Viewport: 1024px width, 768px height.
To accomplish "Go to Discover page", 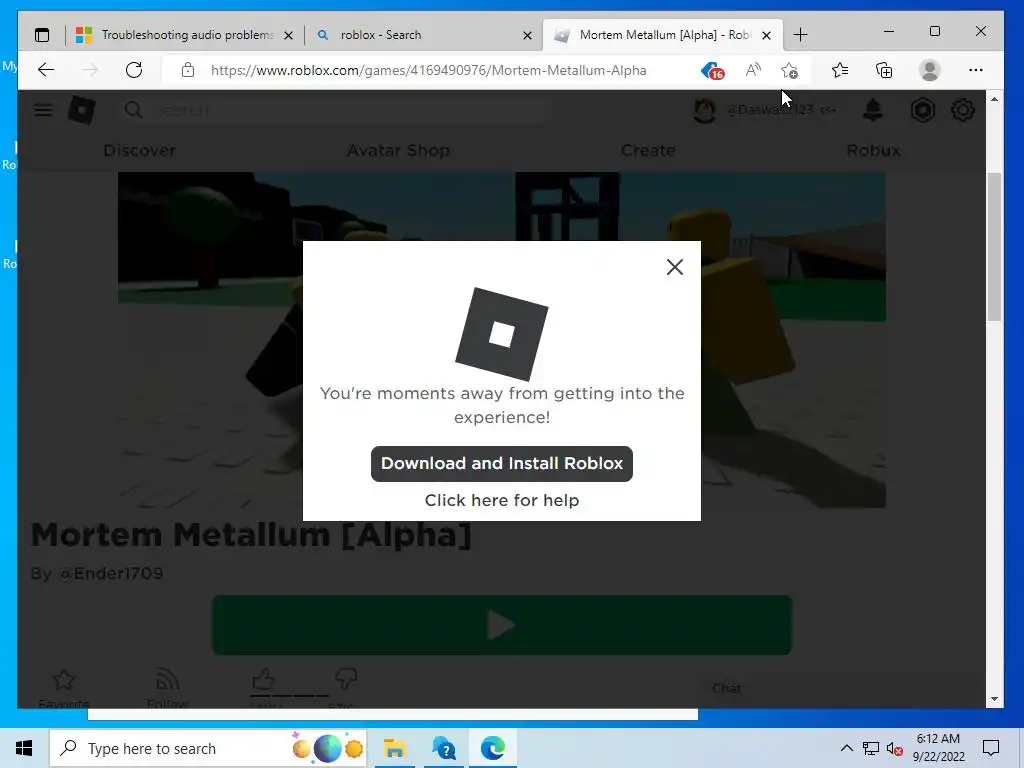I will 139,150.
